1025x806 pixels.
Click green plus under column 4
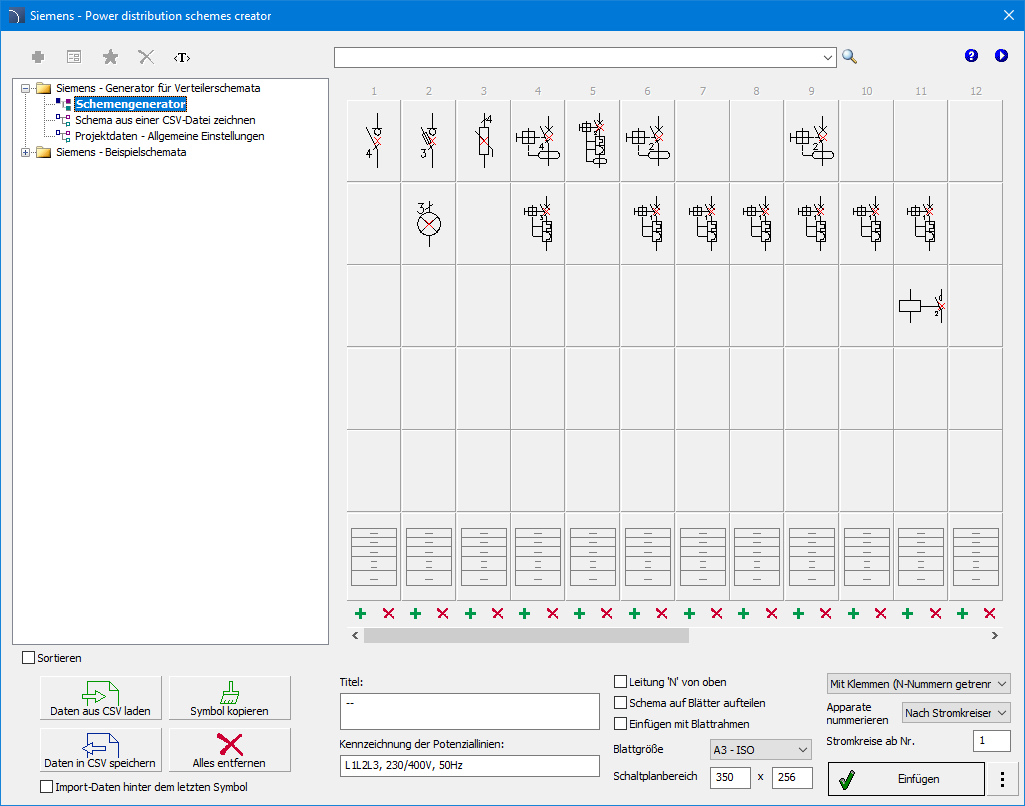coord(524,613)
